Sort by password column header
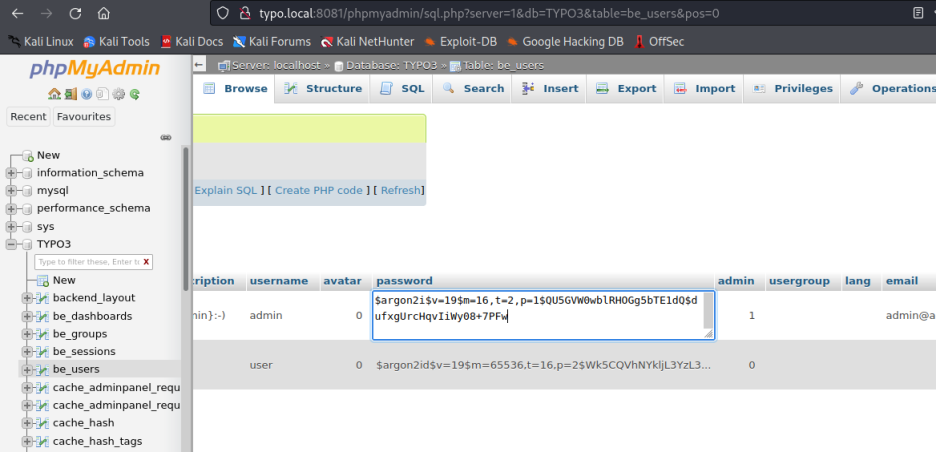The width and height of the screenshot is (936, 452). [x=405, y=281]
